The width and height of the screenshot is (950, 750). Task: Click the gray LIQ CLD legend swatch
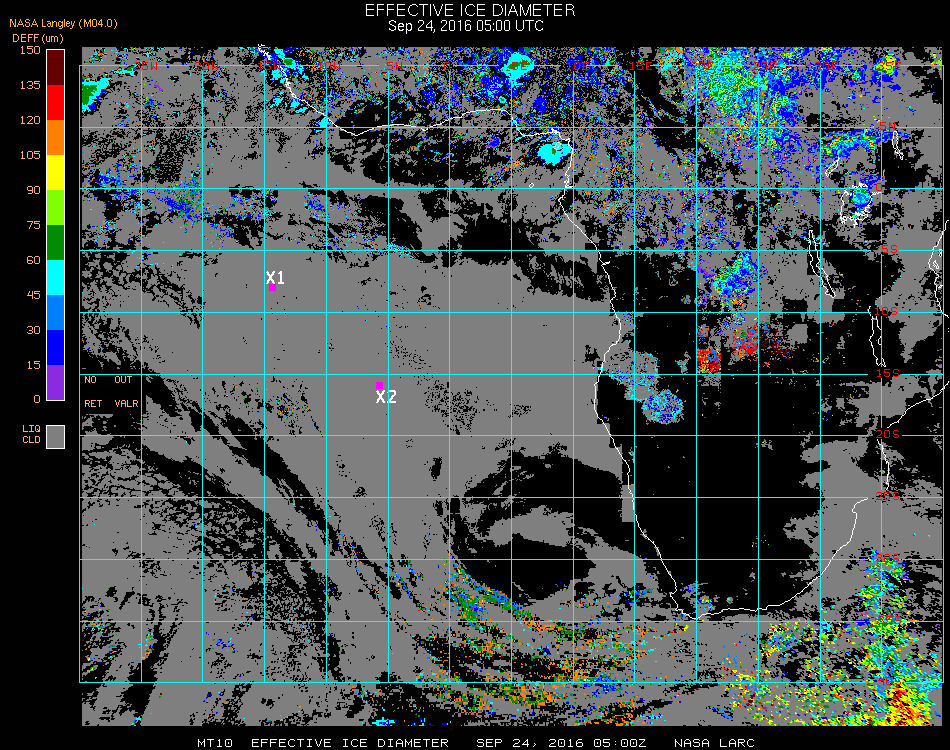56,437
